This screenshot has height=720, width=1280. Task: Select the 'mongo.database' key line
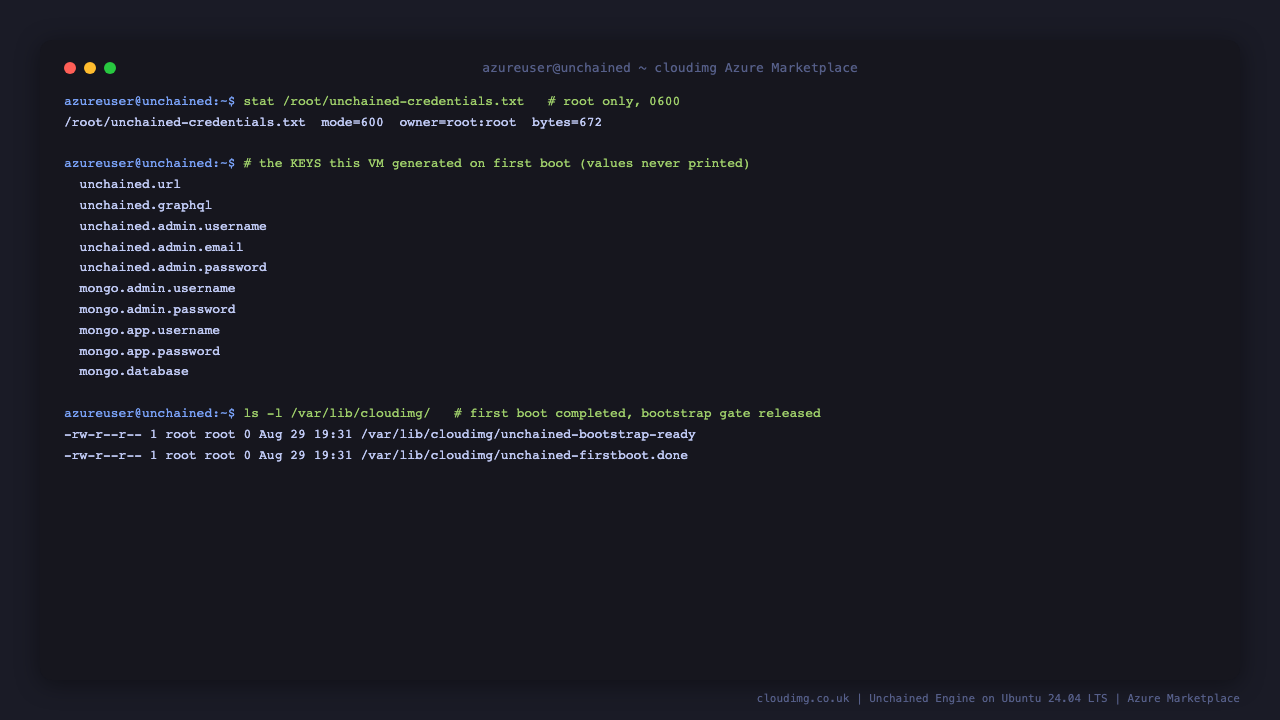tap(134, 372)
